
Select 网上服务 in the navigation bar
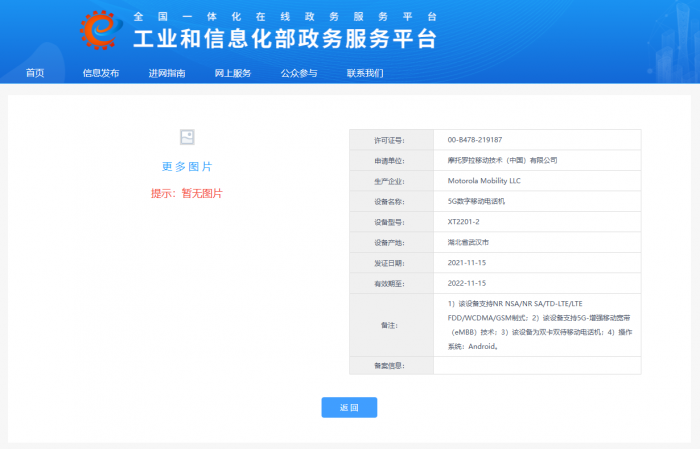(x=233, y=73)
